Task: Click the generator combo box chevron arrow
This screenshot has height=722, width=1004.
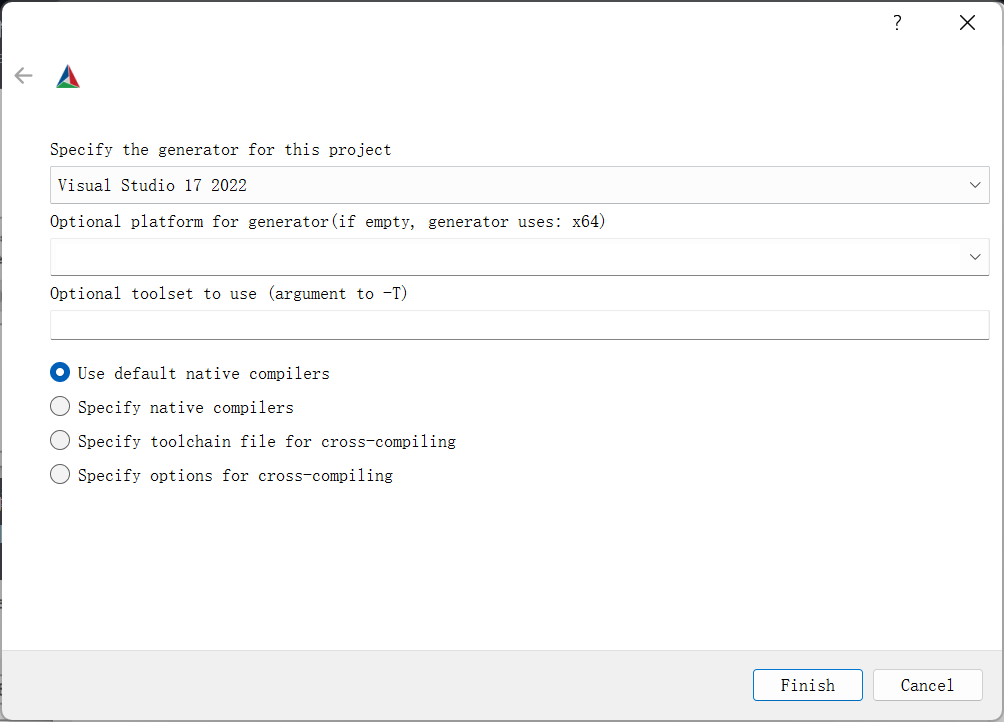Action: [x=975, y=185]
